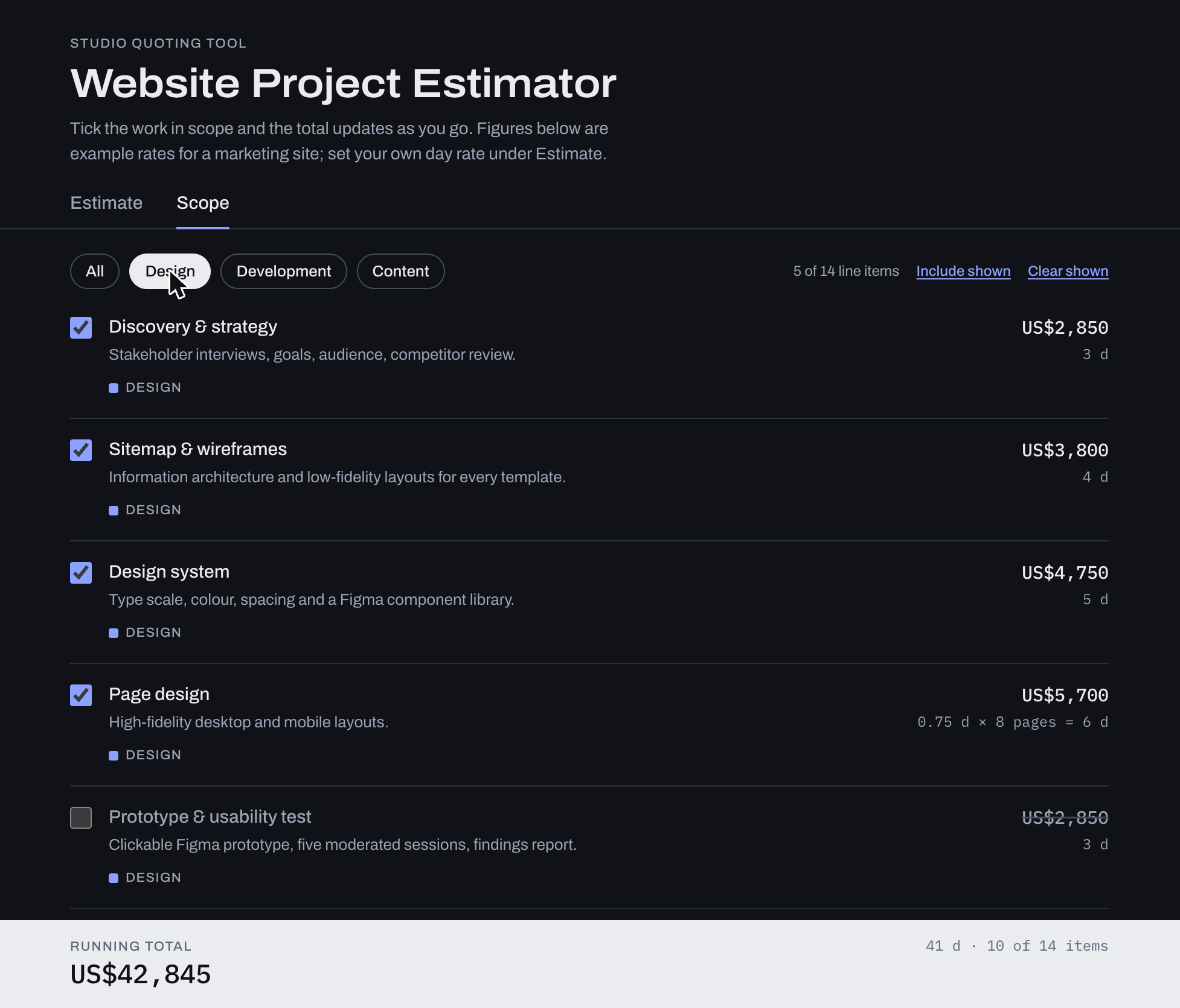Click the Website Project Estimator heading
The image size is (1180, 1008).
click(343, 83)
